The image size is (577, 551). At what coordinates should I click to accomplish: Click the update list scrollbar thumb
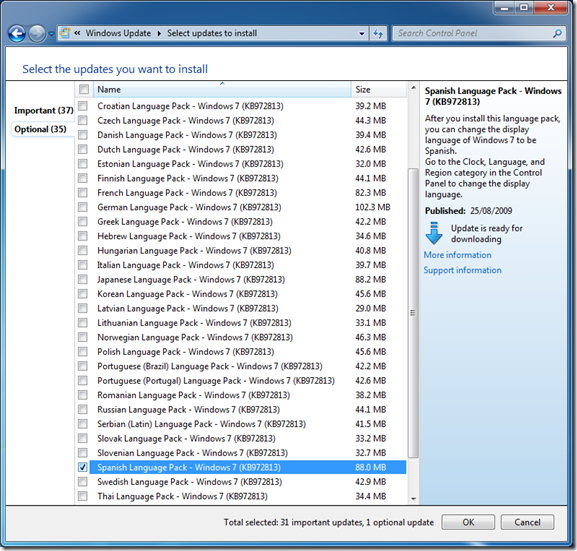(x=413, y=313)
